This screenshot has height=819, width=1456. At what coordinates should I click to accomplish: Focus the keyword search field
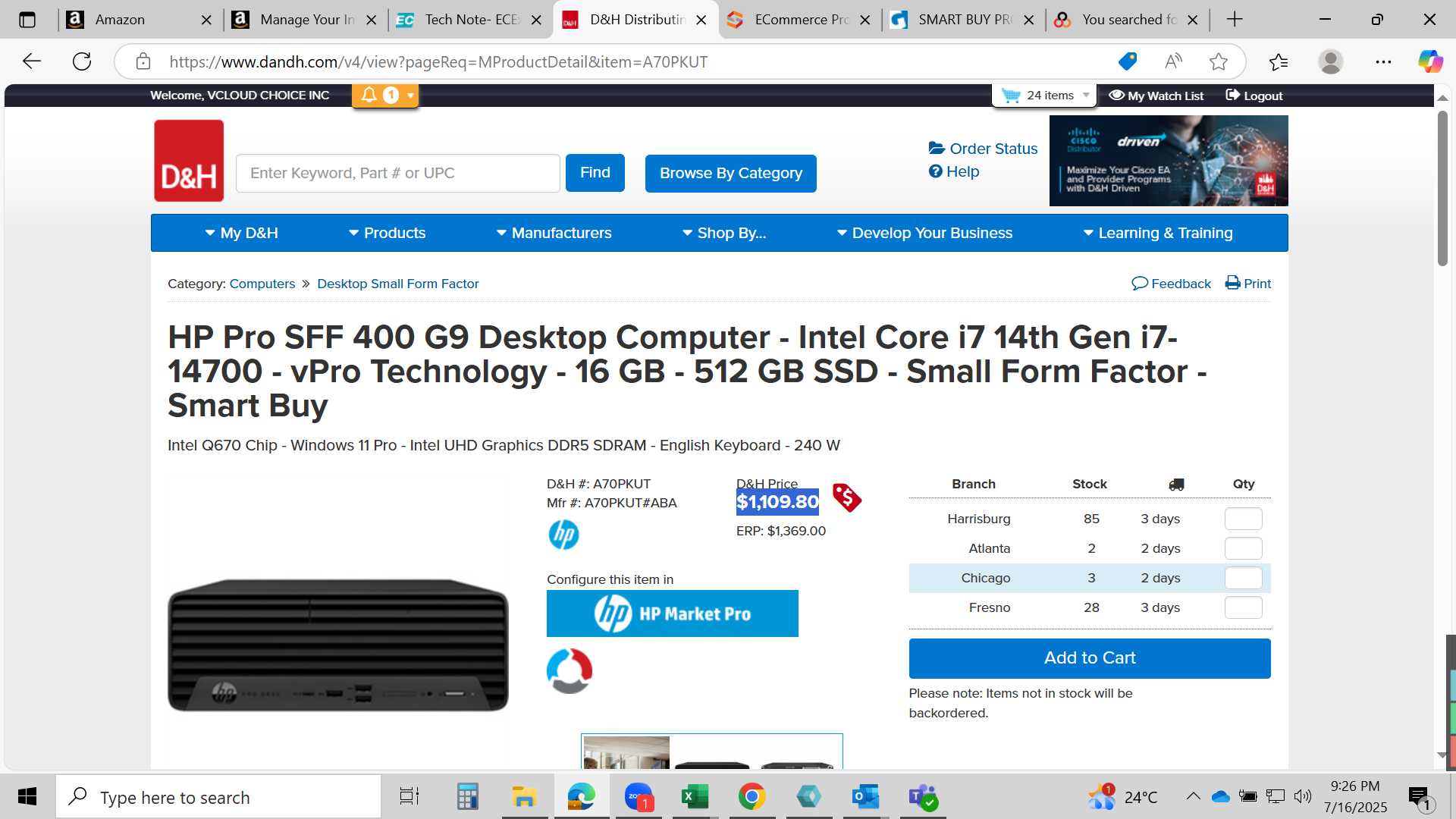[398, 174]
